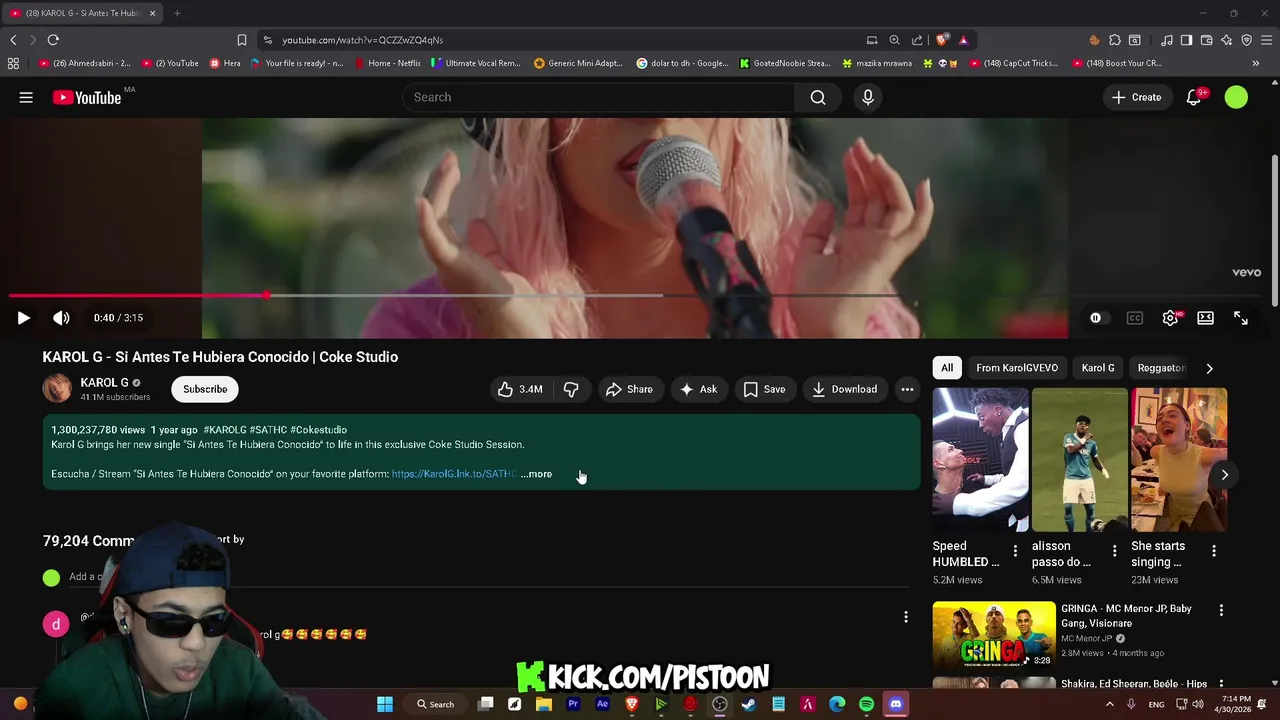Screen dimensions: 1280x720
Task: Open the Brave Shields lion icon
Action: (941, 40)
